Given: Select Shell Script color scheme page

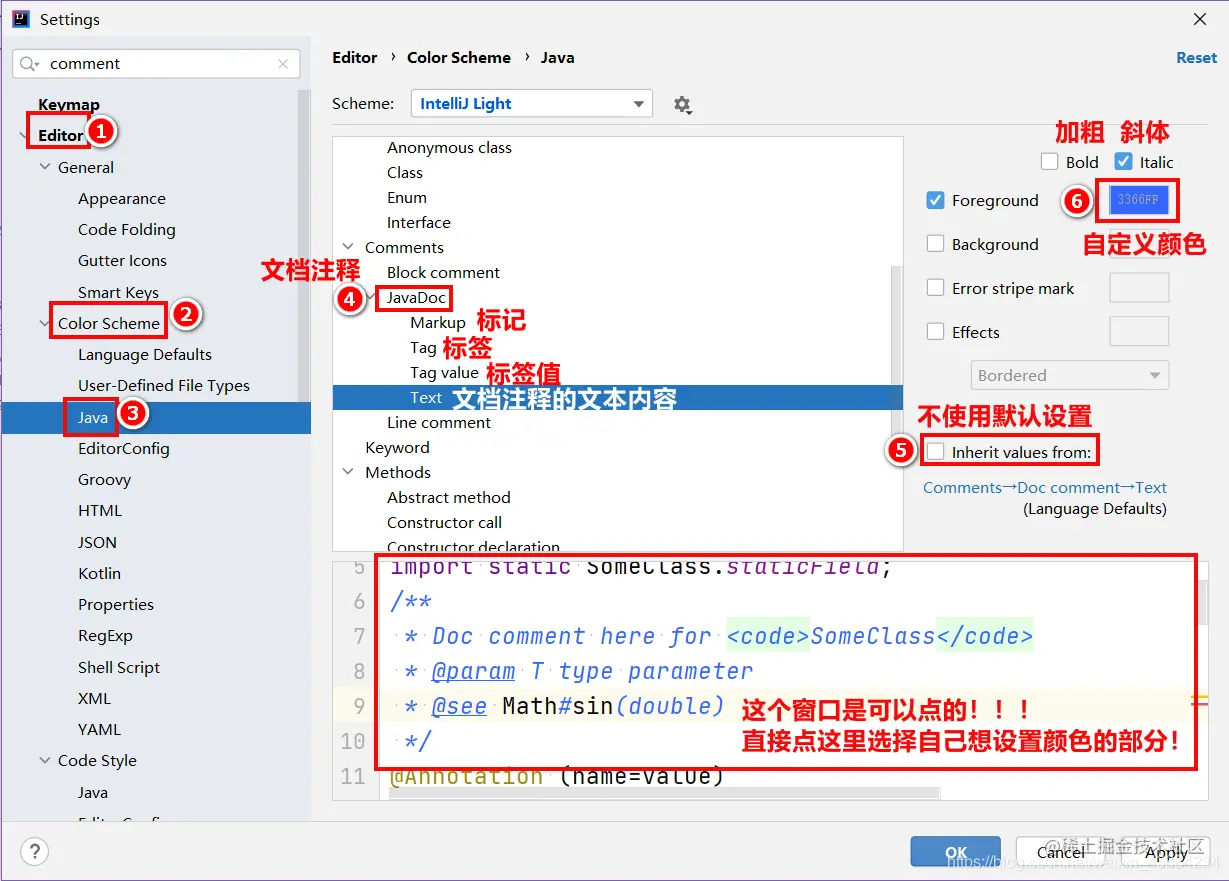Looking at the screenshot, I should coord(119,667).
